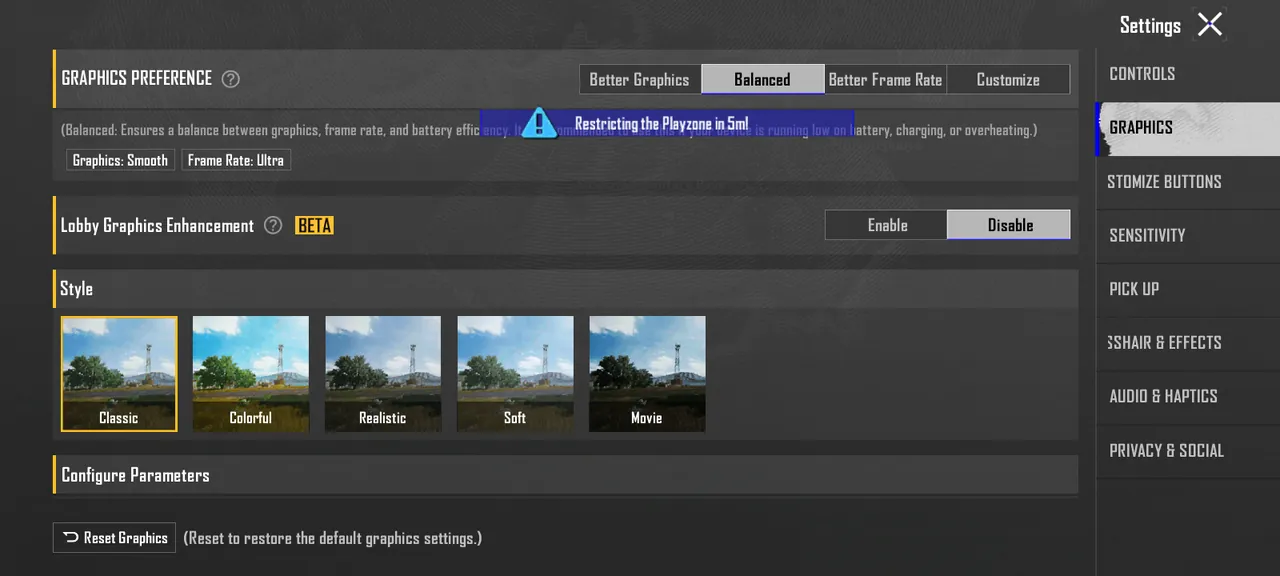Select the Classic style thumbnail

[119, 374]
